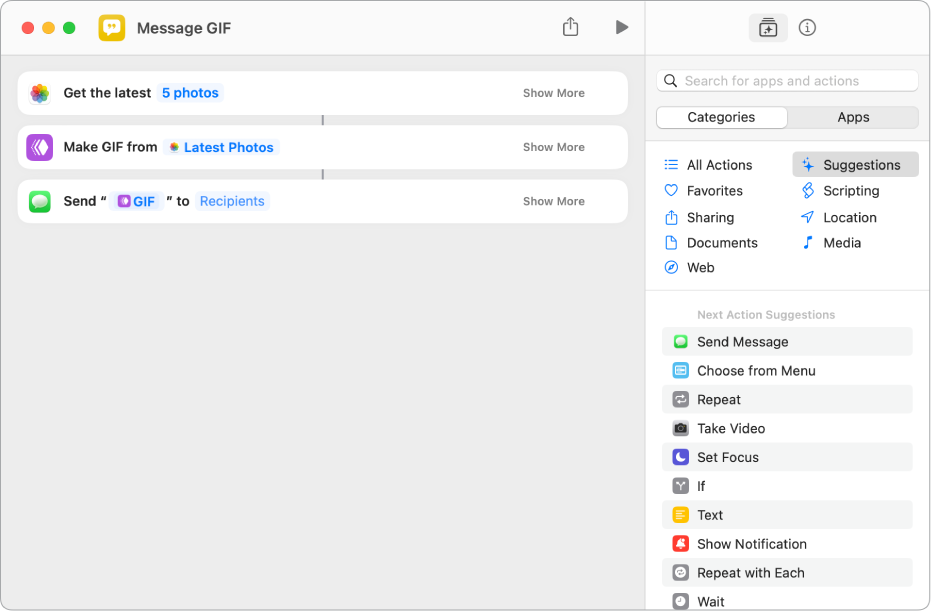Click the Recipients field in the Send action
This screenshot has height=612, width=932.
[232, 201]
